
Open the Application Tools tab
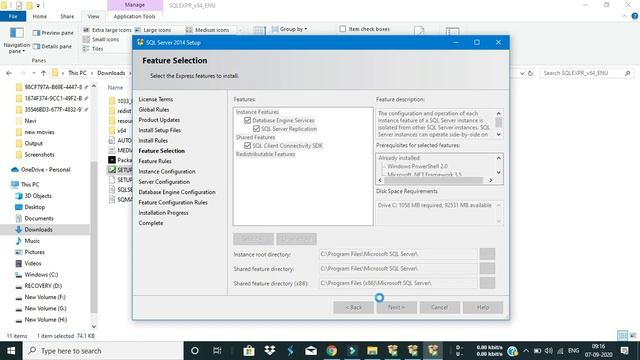[x=135, y=16]
